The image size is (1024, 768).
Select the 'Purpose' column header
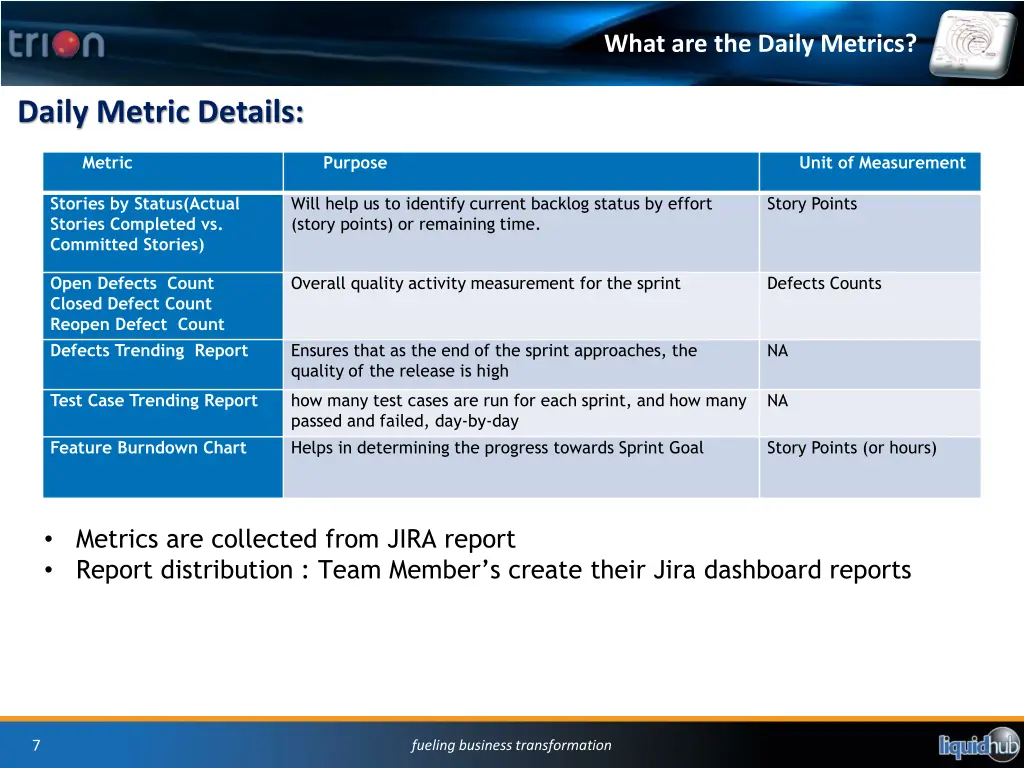pyautogui.click(x=354, y=163)
